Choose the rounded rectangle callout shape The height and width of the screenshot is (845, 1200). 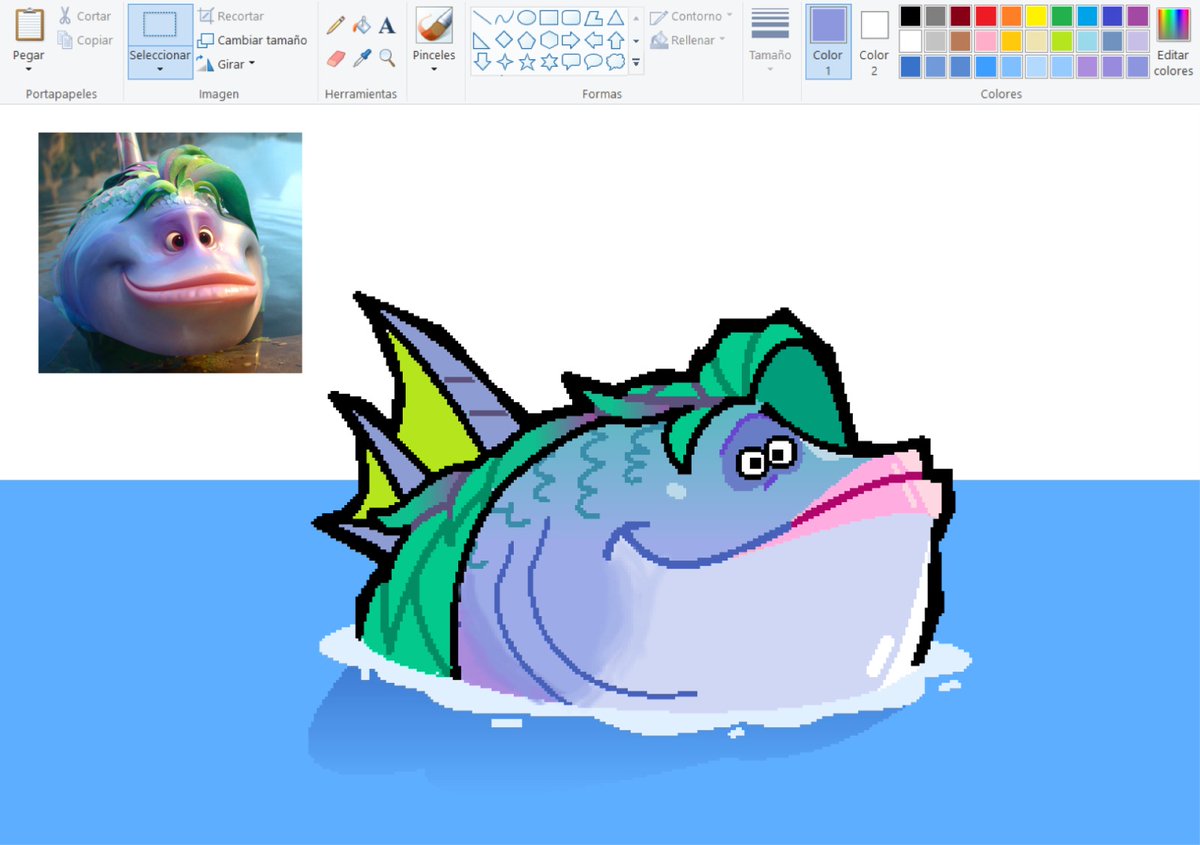571,62
